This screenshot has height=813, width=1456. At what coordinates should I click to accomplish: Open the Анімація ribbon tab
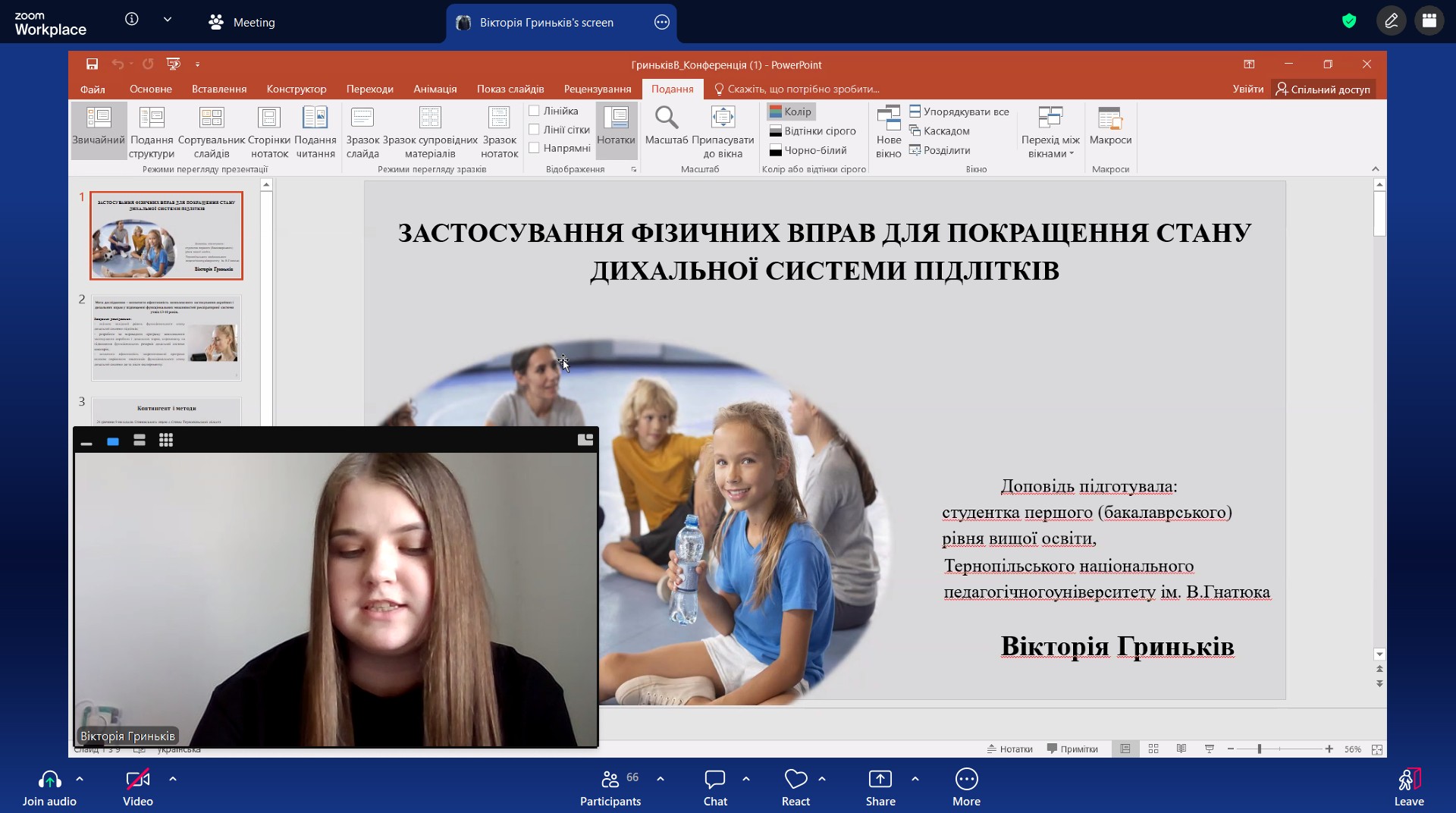[435, 89]
